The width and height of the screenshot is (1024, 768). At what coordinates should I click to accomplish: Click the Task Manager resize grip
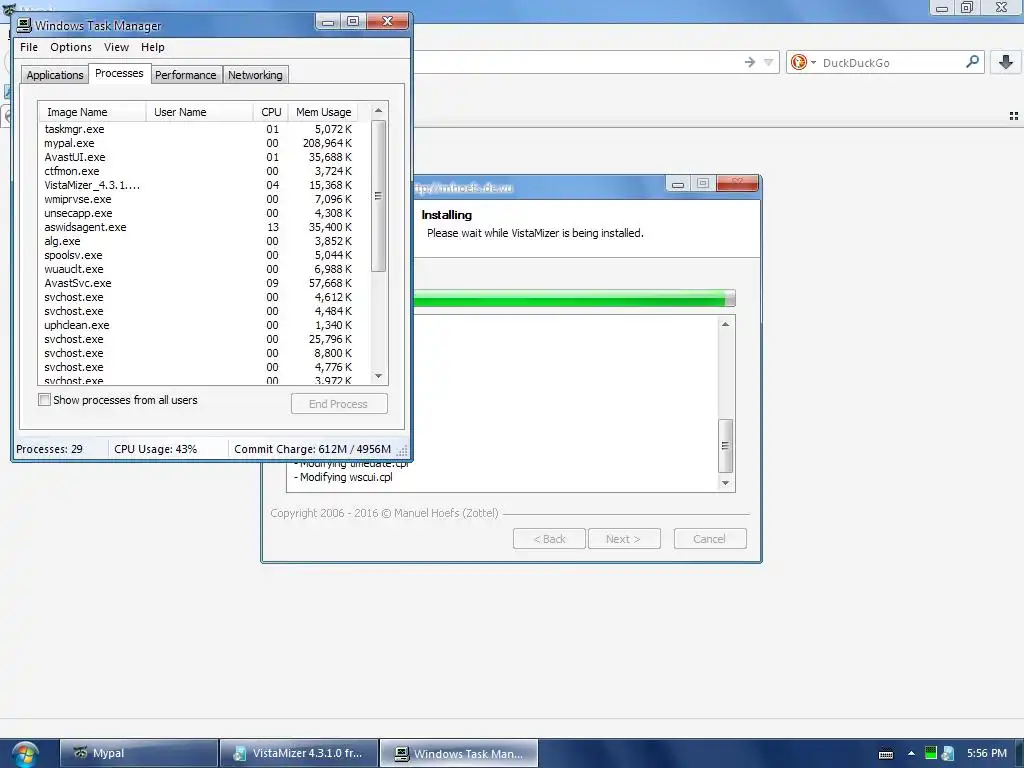tap(402, 451)
